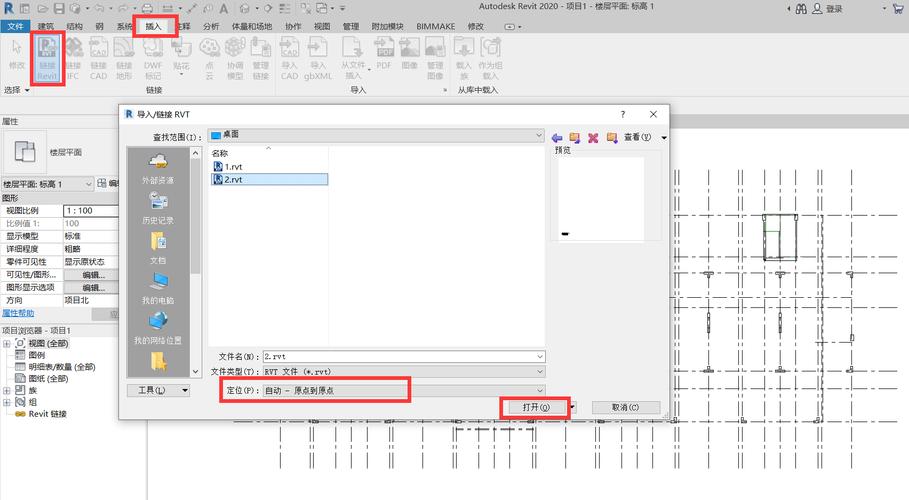Open the Tools dropdown button
This screenshot has width=909, height=500.
point(158,390)
